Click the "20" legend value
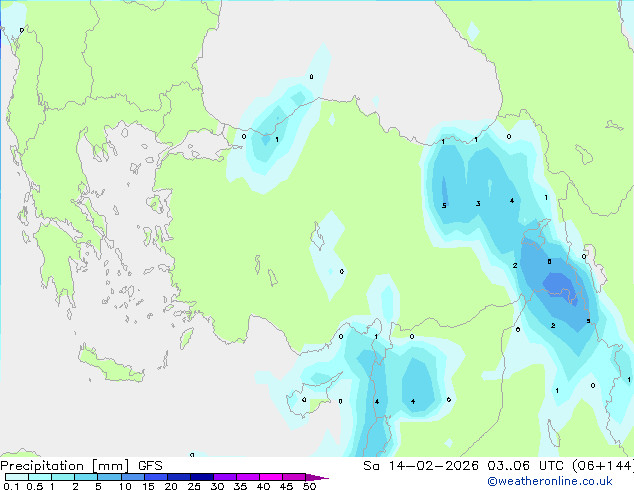Image resolution: width=634 pixels, height=490 pixels. point(171,486)
